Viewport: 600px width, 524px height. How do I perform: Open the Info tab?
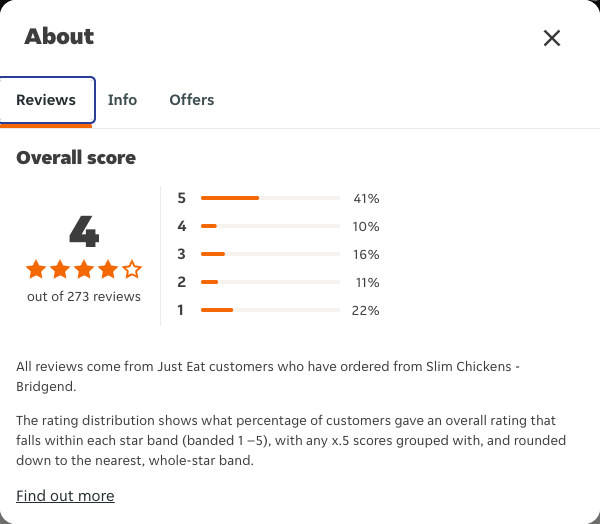pyautogui.click(x=122, y=100)
